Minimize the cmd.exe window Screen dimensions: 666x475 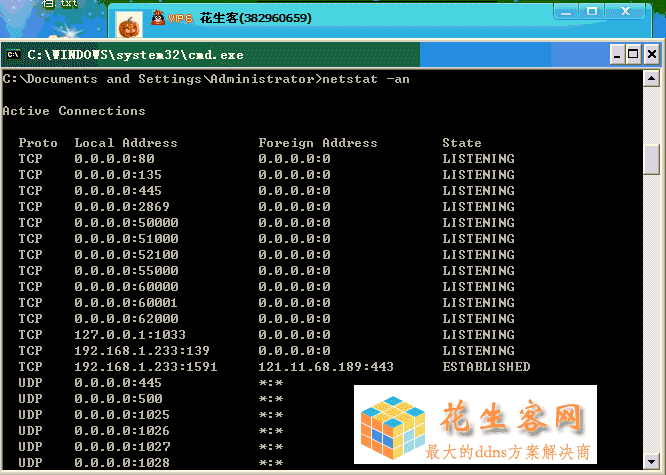click(616, 54)
